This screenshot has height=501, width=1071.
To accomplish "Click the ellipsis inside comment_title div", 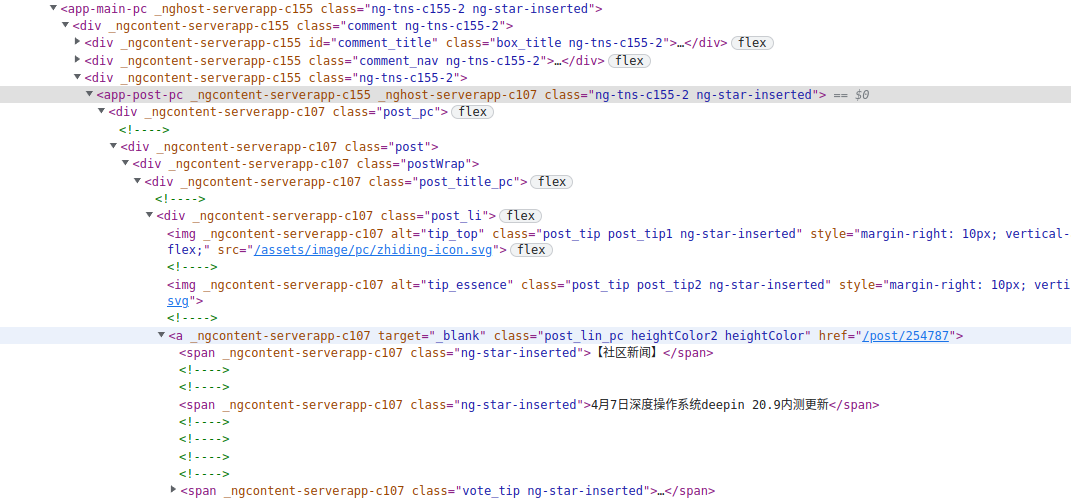I will tap(681, 43).
